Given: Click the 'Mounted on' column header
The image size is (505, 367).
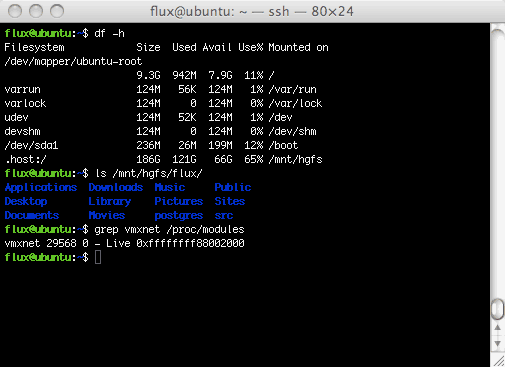Looking at the screenshot, I should click(x=298, y=47).
